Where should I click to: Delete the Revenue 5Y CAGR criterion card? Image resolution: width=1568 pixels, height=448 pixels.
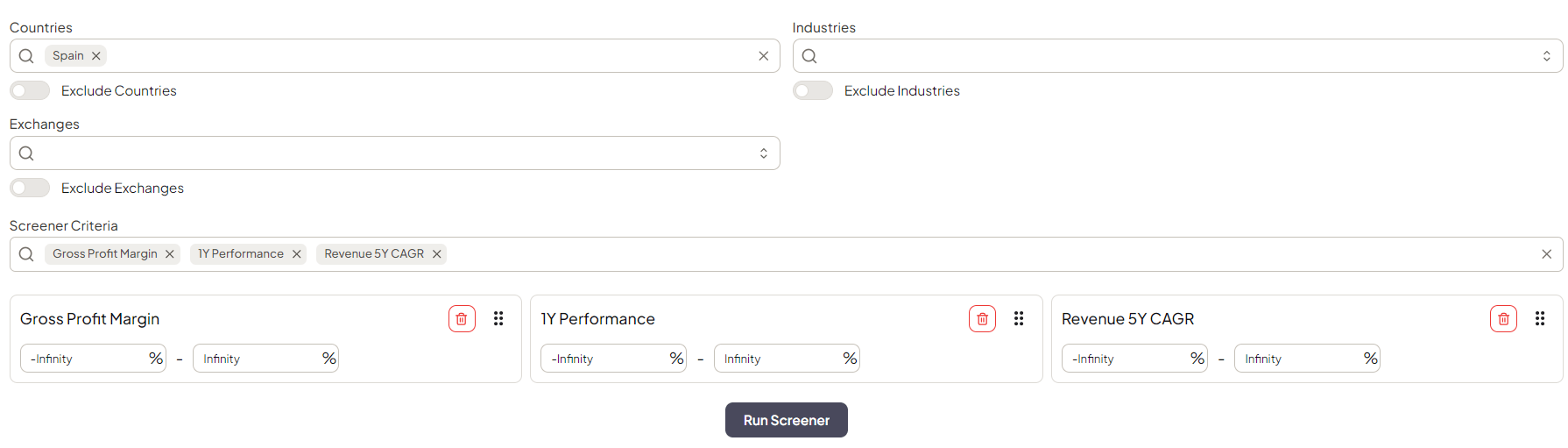(x=1503, y=319)
